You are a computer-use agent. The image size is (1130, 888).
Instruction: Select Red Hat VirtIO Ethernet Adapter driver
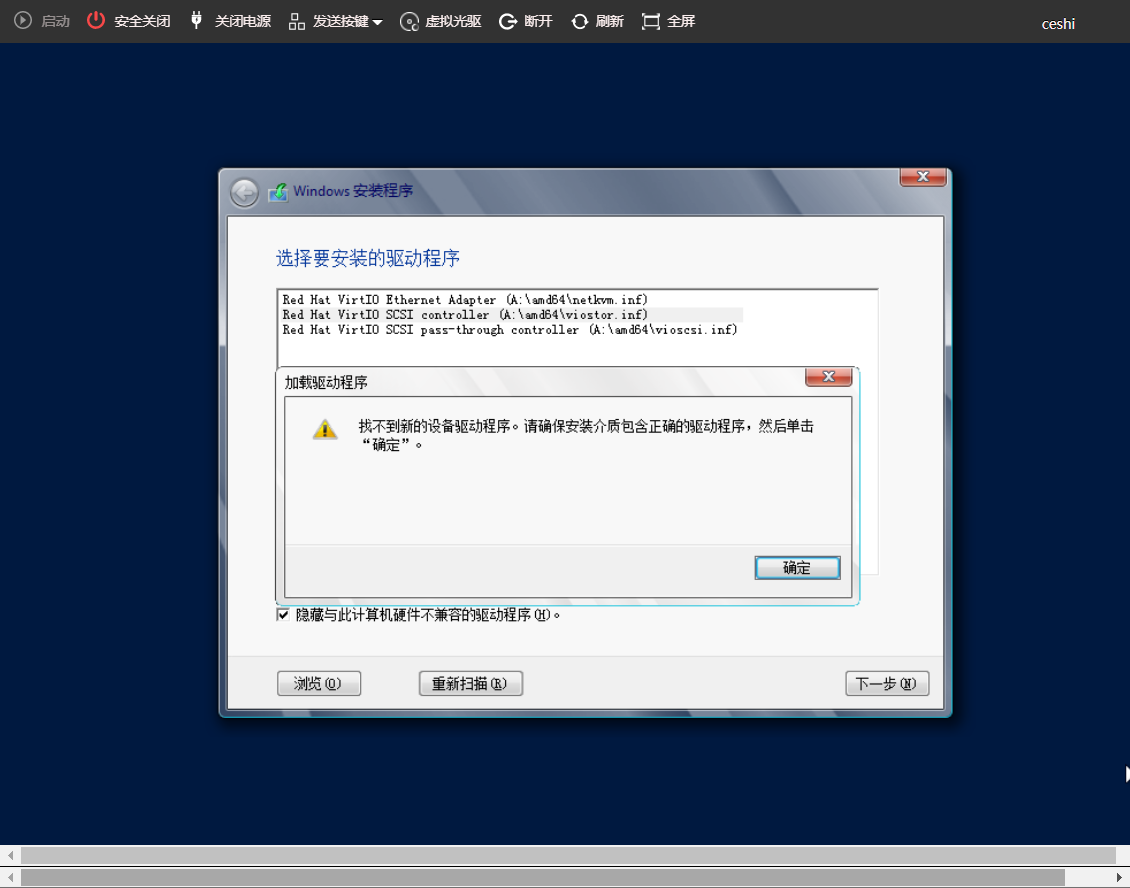click(x=465, y=300)
